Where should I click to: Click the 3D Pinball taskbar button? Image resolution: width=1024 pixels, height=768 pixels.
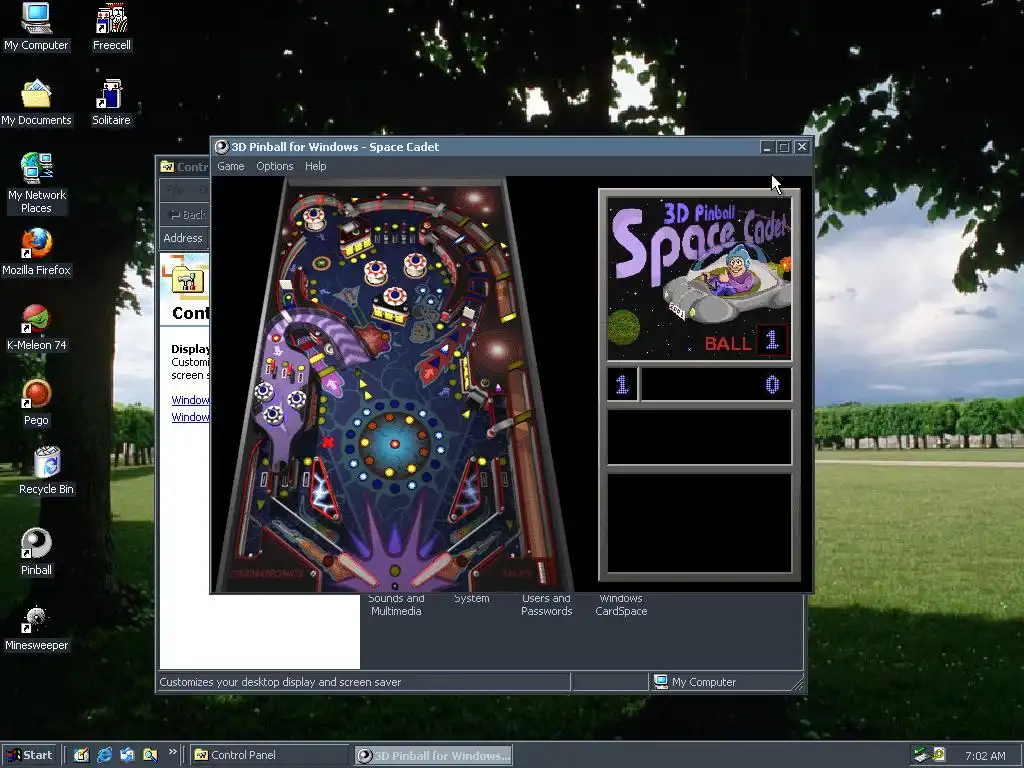(x=434, y=756)
